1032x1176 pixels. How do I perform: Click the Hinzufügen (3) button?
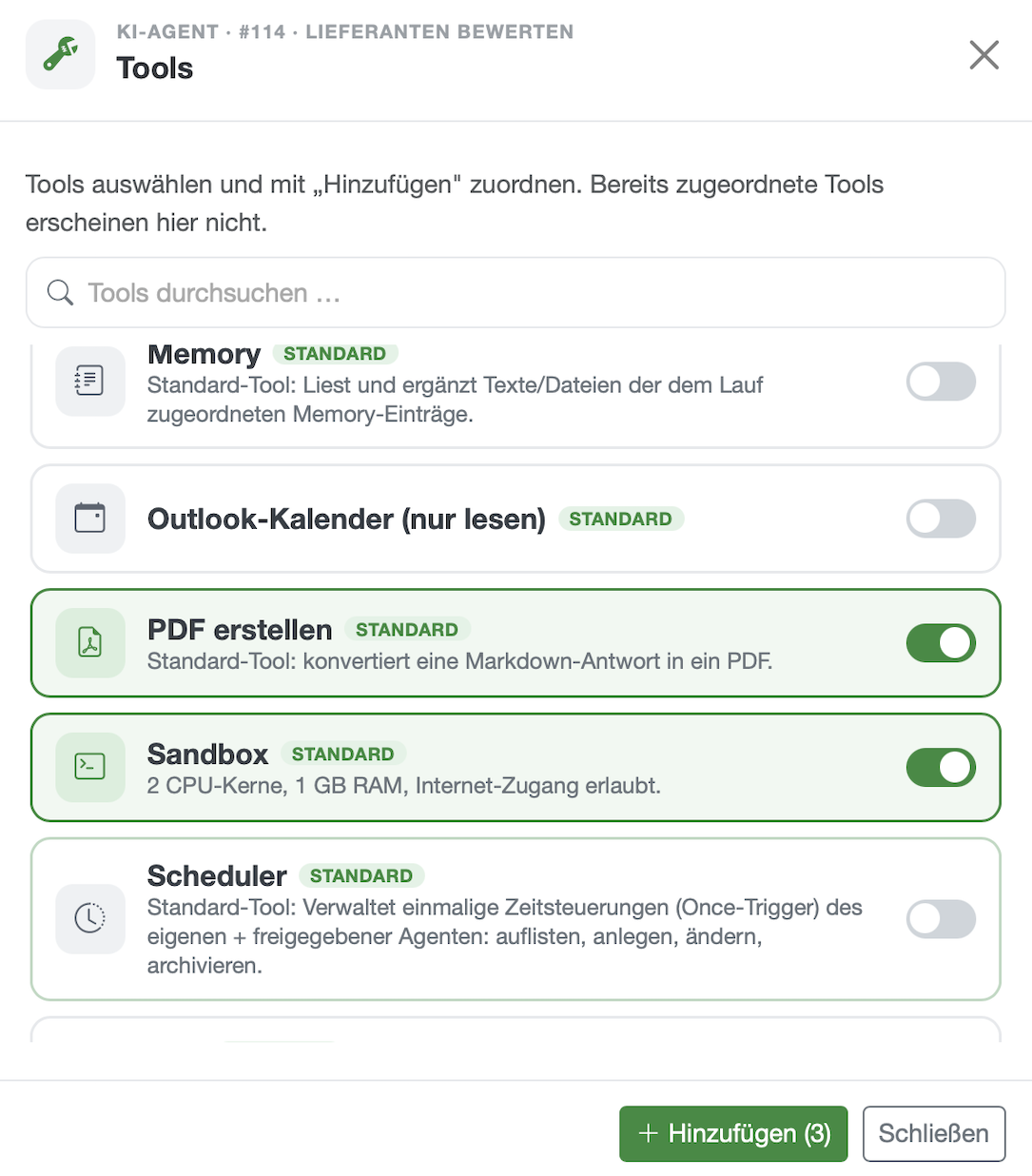click(733, 1133)
